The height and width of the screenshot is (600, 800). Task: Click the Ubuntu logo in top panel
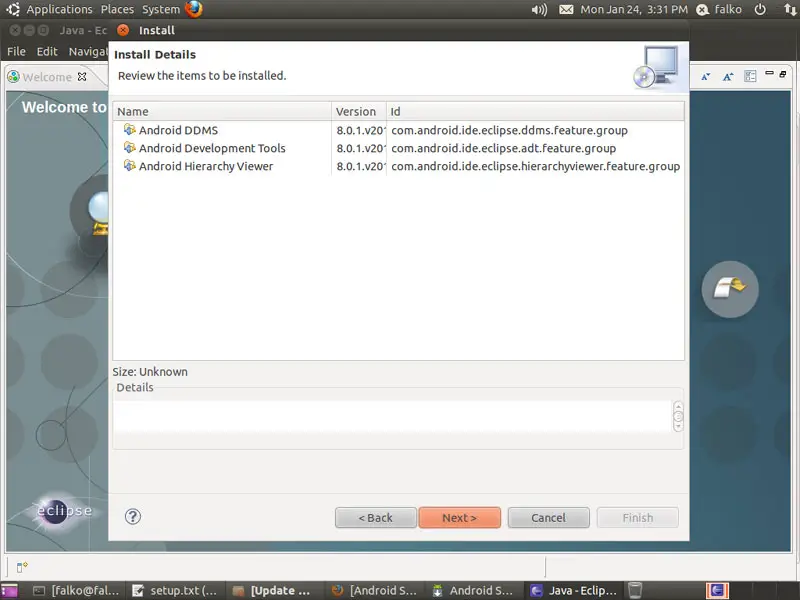tap(13, 9)
